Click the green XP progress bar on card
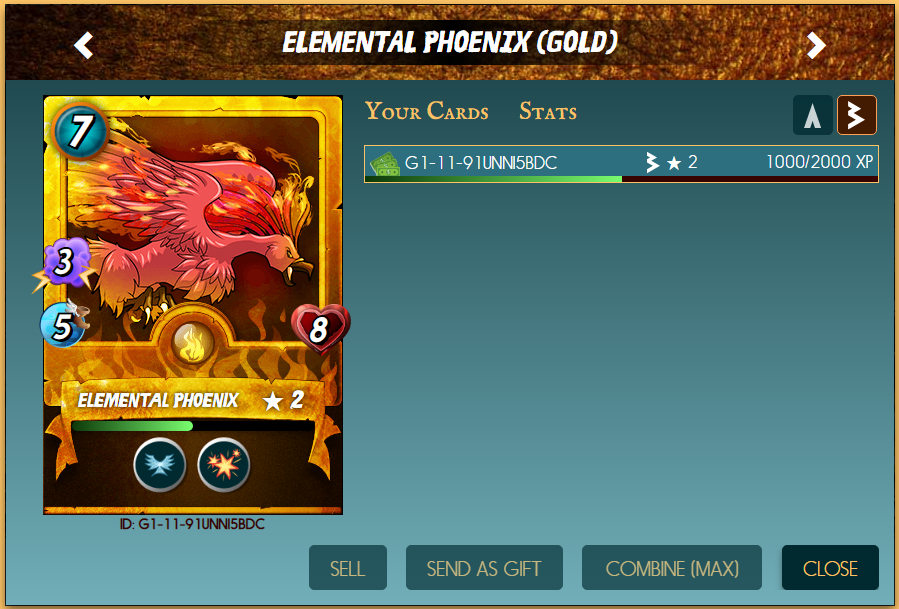This screenshot has height=609, width=899. pyautogui.click(x=193, y=426)
